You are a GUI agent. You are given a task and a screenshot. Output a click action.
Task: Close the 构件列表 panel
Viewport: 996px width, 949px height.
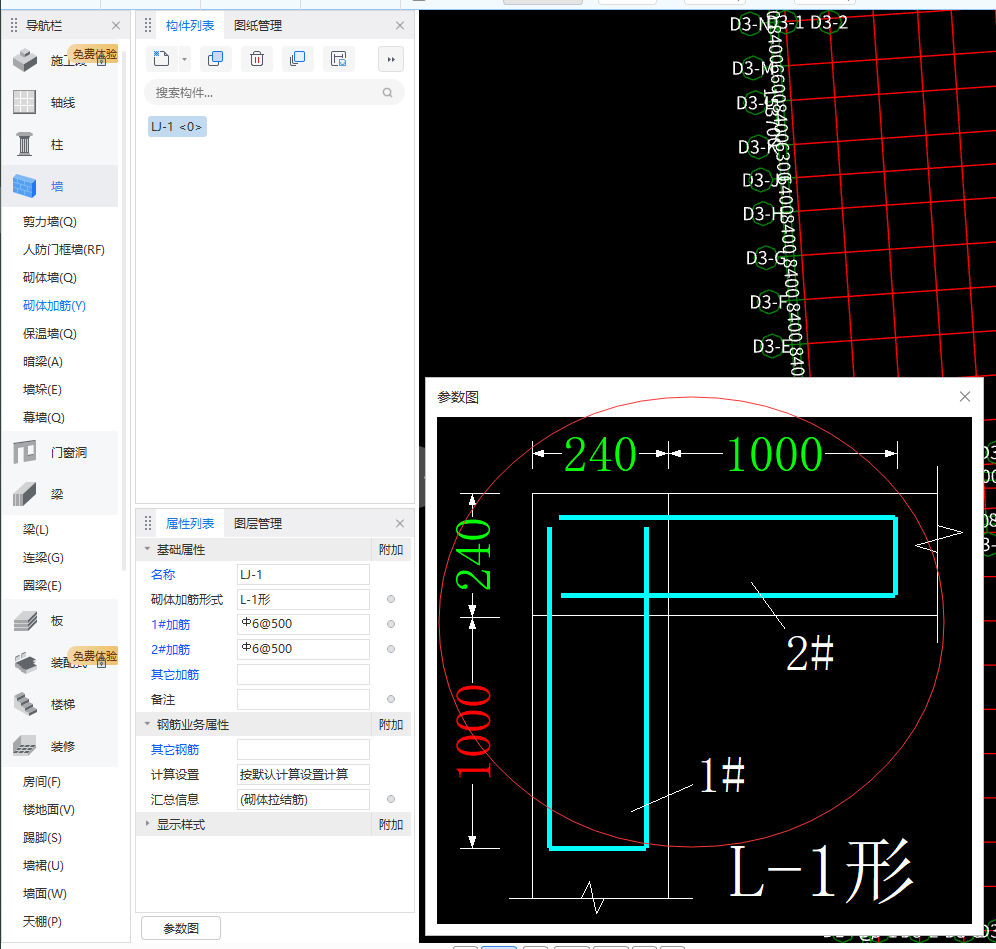400,25
